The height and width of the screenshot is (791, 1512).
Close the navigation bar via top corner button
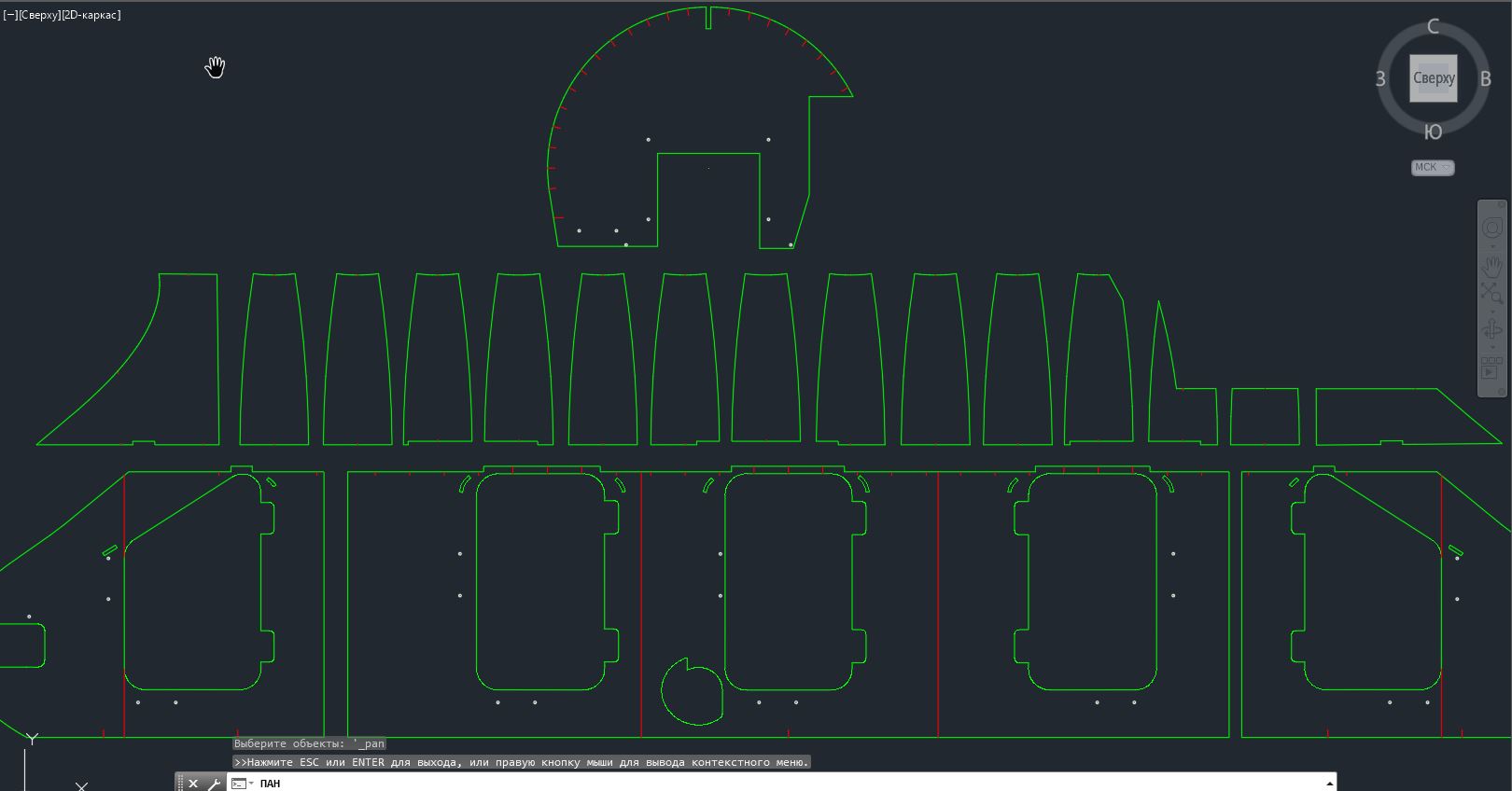point(1503,204)
